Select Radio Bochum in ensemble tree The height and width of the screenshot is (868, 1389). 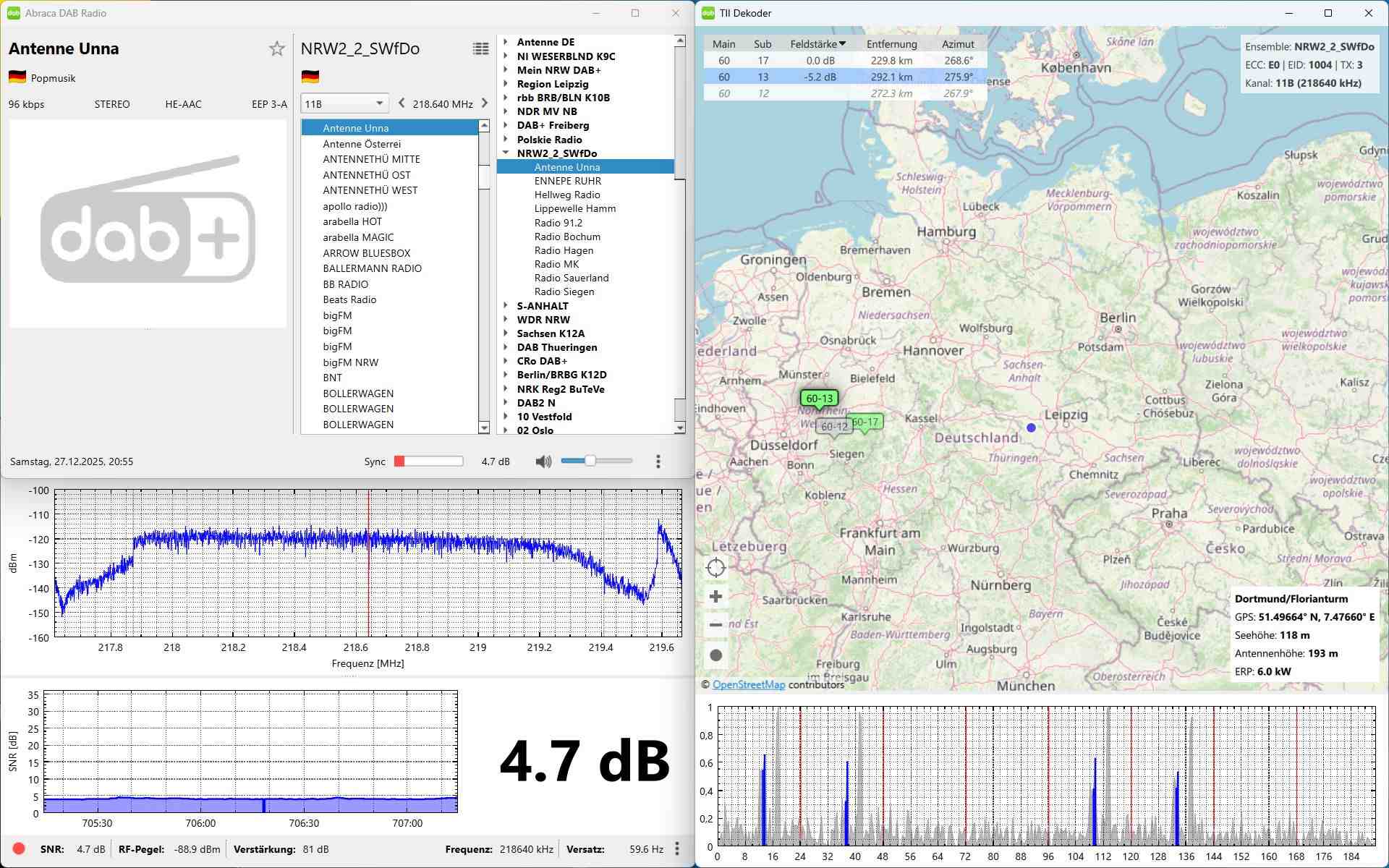point(567,237)
